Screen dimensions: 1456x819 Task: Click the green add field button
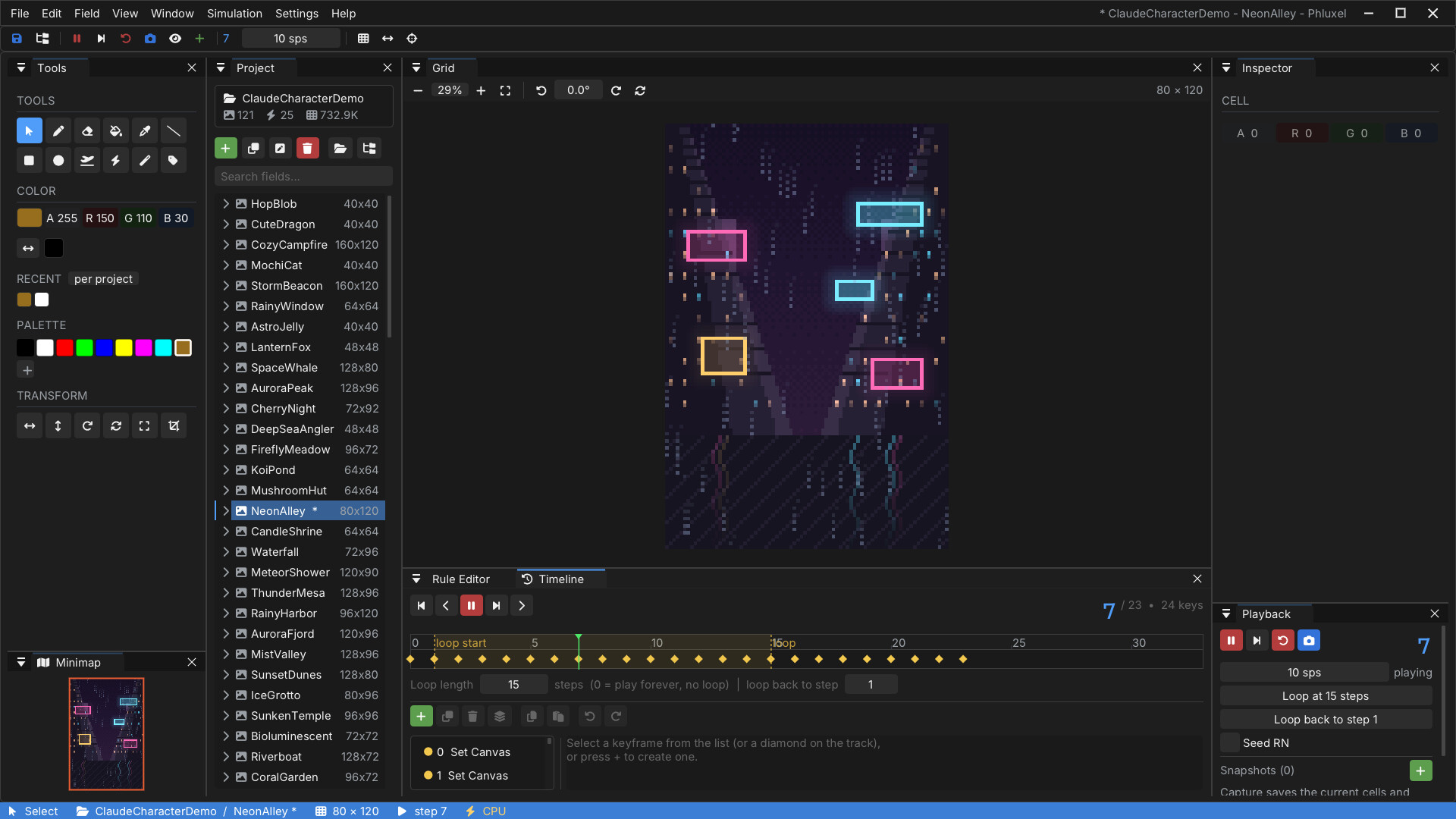226,149
